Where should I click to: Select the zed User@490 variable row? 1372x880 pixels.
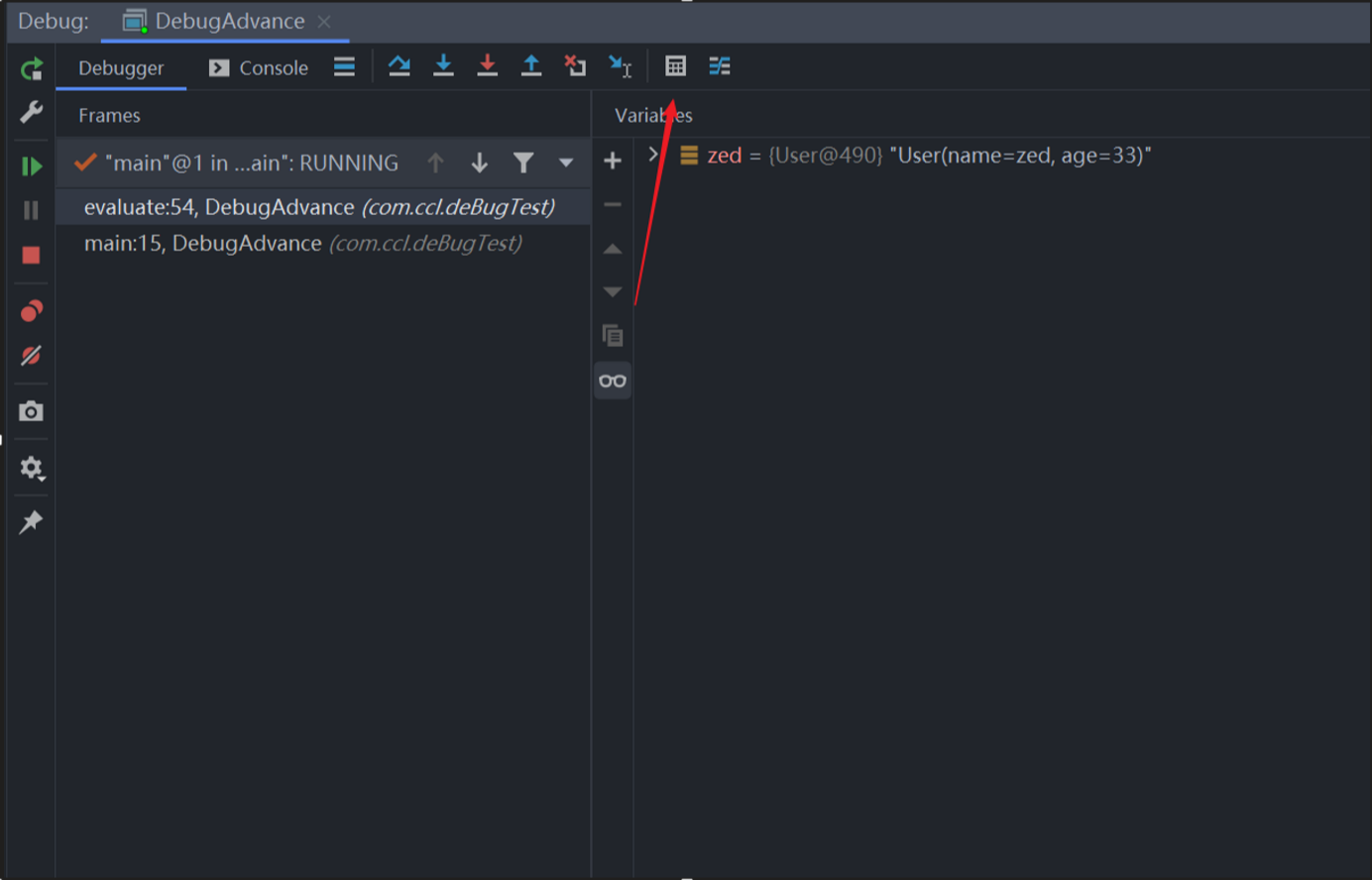pyautogui.click(x=1002, y=156)
